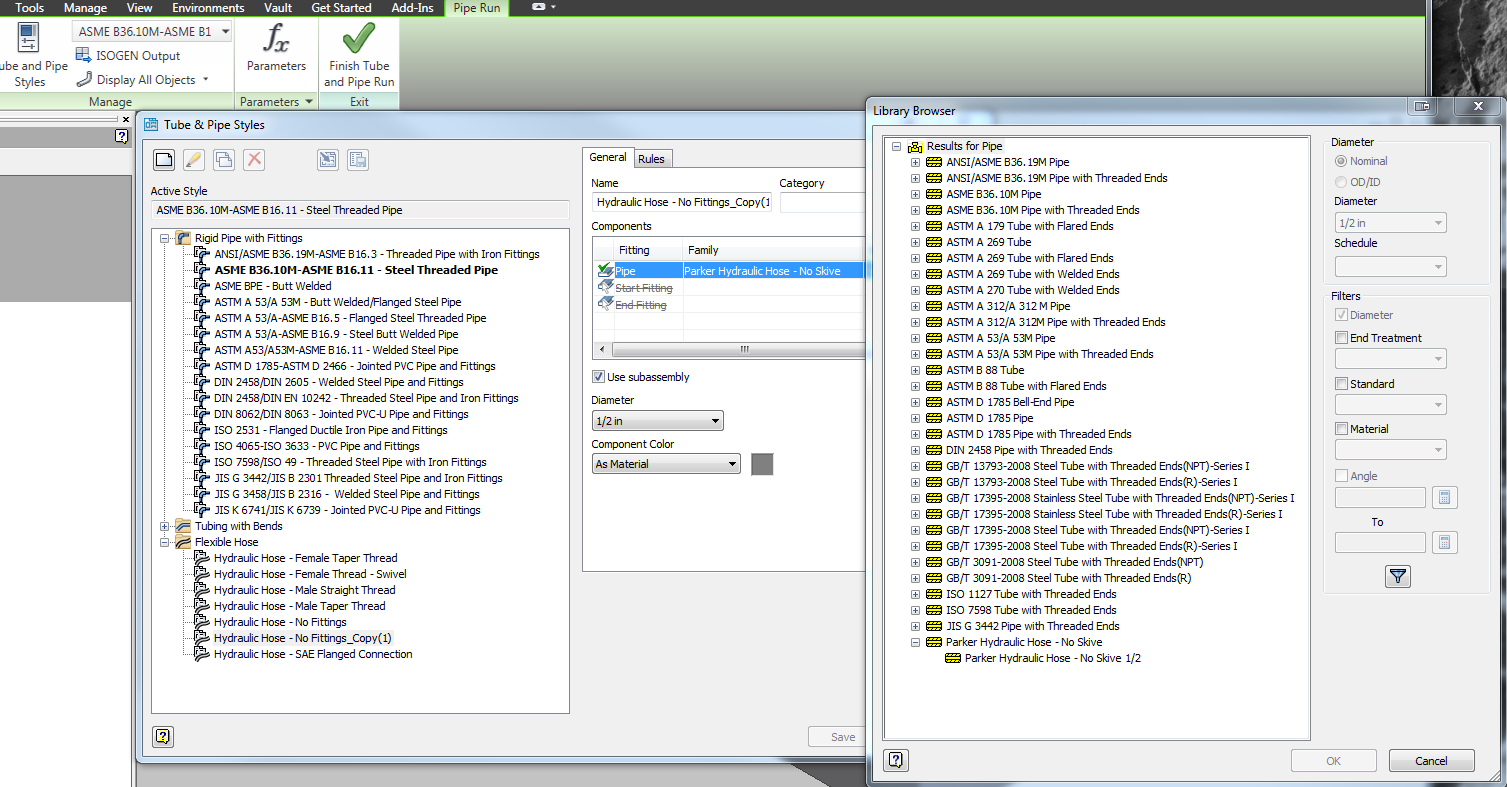Viewport: 1507px width, 787px height.
Task: Open Parameters in the ribbon
Action: pos(276,50)
